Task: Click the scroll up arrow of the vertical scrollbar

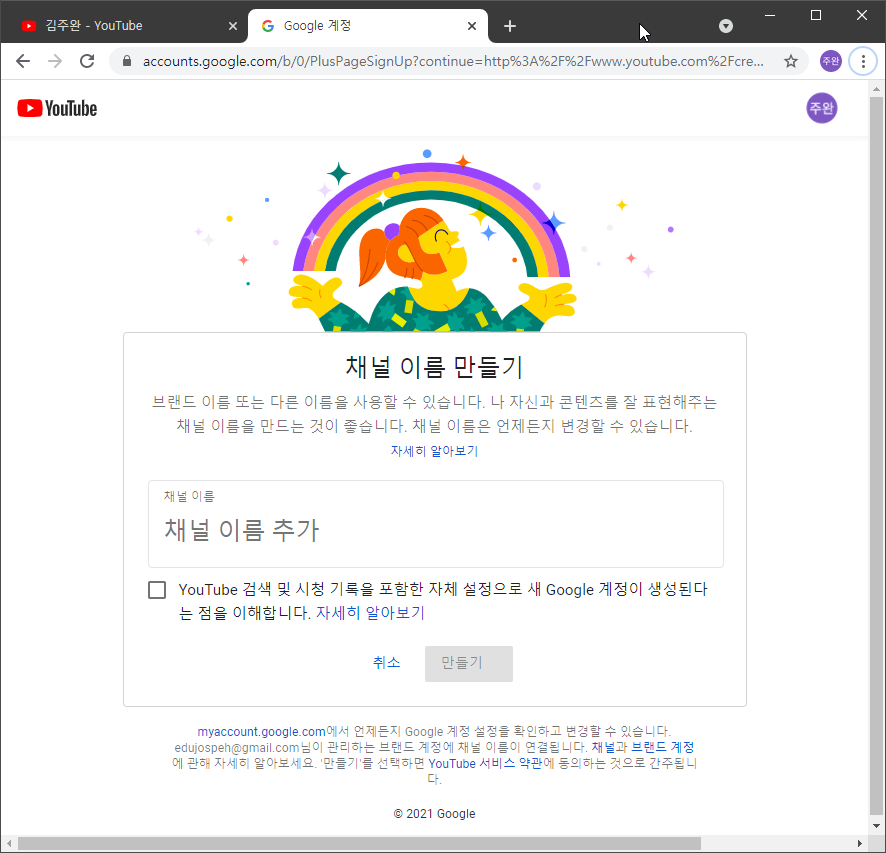Action: pos(876,89)
